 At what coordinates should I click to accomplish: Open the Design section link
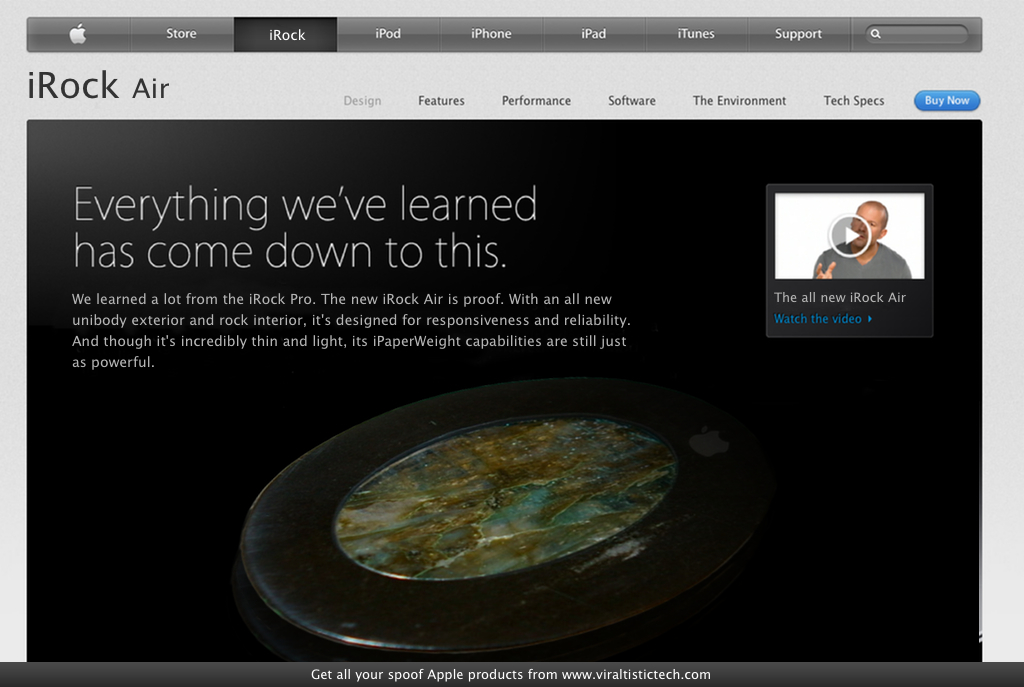362,101
